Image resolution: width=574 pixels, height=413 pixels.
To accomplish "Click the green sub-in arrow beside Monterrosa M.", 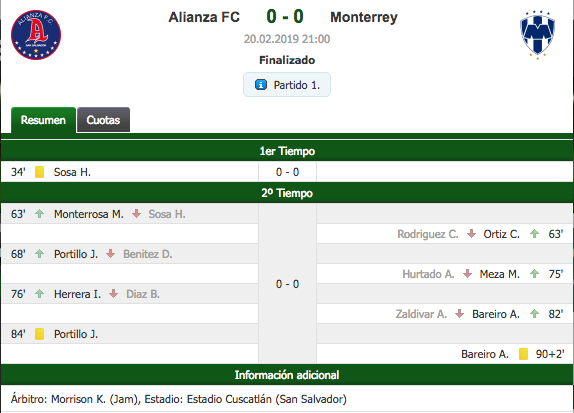I will [x=40, y=213].
